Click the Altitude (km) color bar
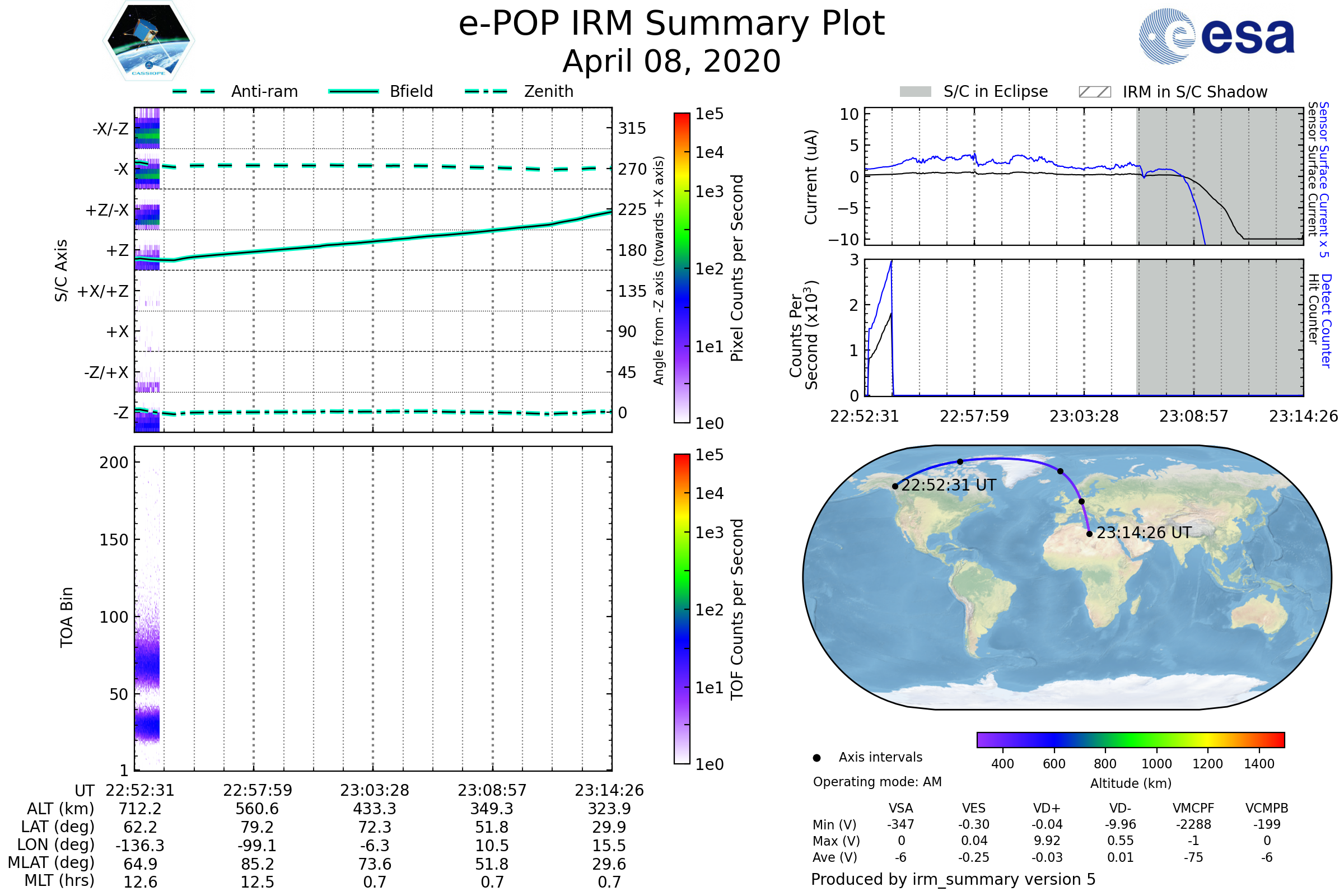Viewport: 1344px width, 896px height. [1130, 739]
